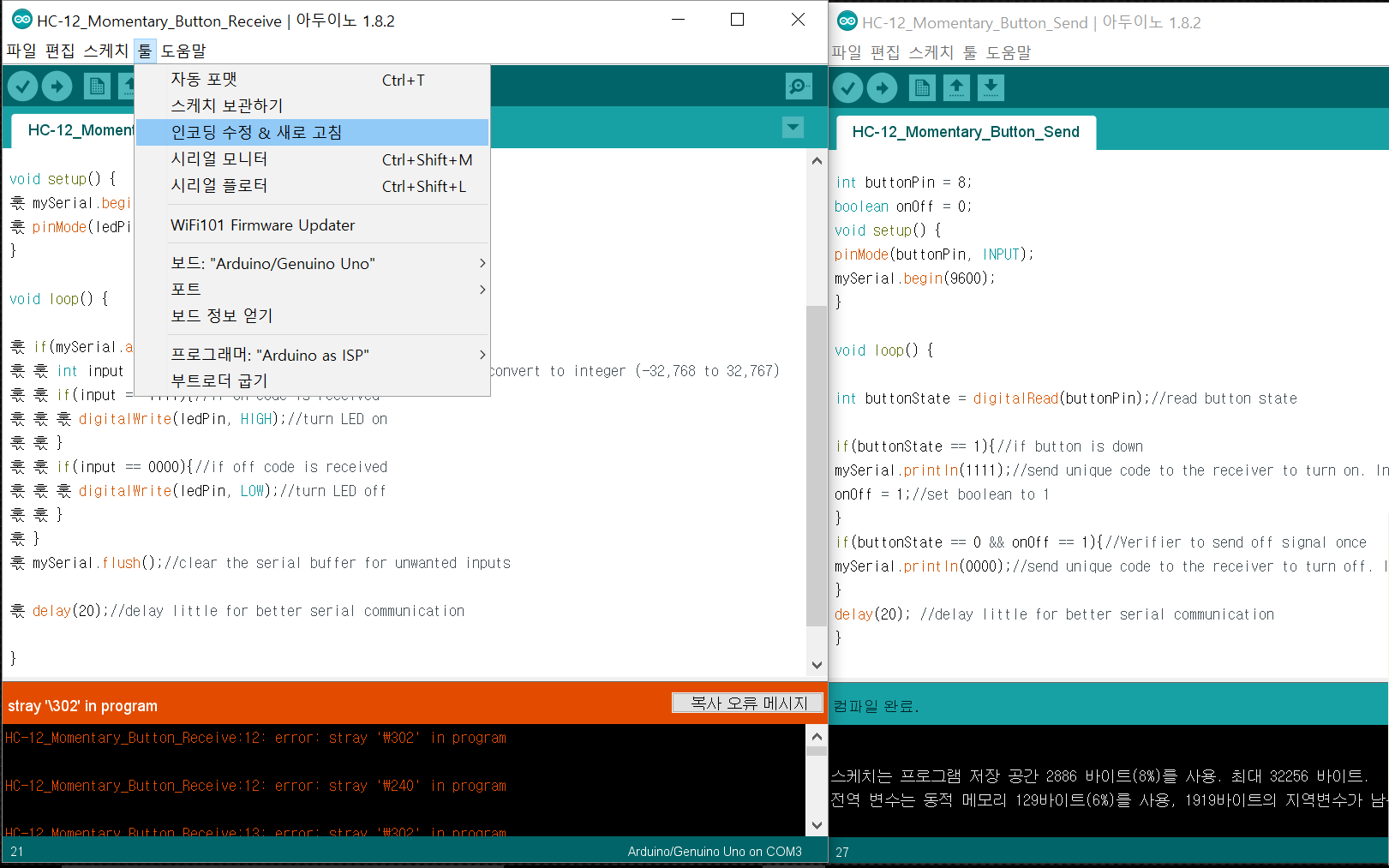Click console scrollbar up arrow
Image resolution: width=1389 pixels, height=868 pixels.
(817, 736)
